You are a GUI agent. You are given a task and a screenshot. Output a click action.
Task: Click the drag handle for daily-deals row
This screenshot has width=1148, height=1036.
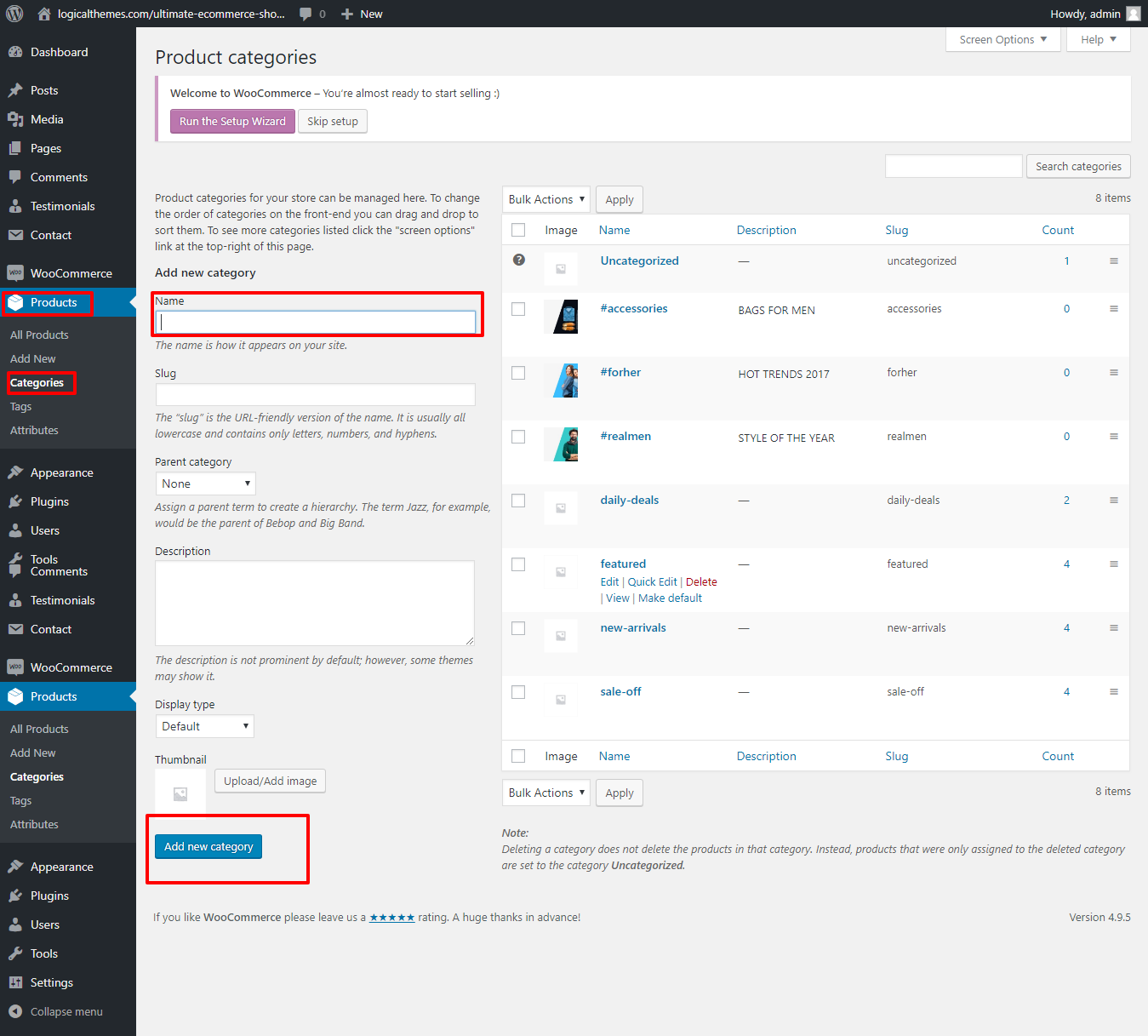(1113, 501)
